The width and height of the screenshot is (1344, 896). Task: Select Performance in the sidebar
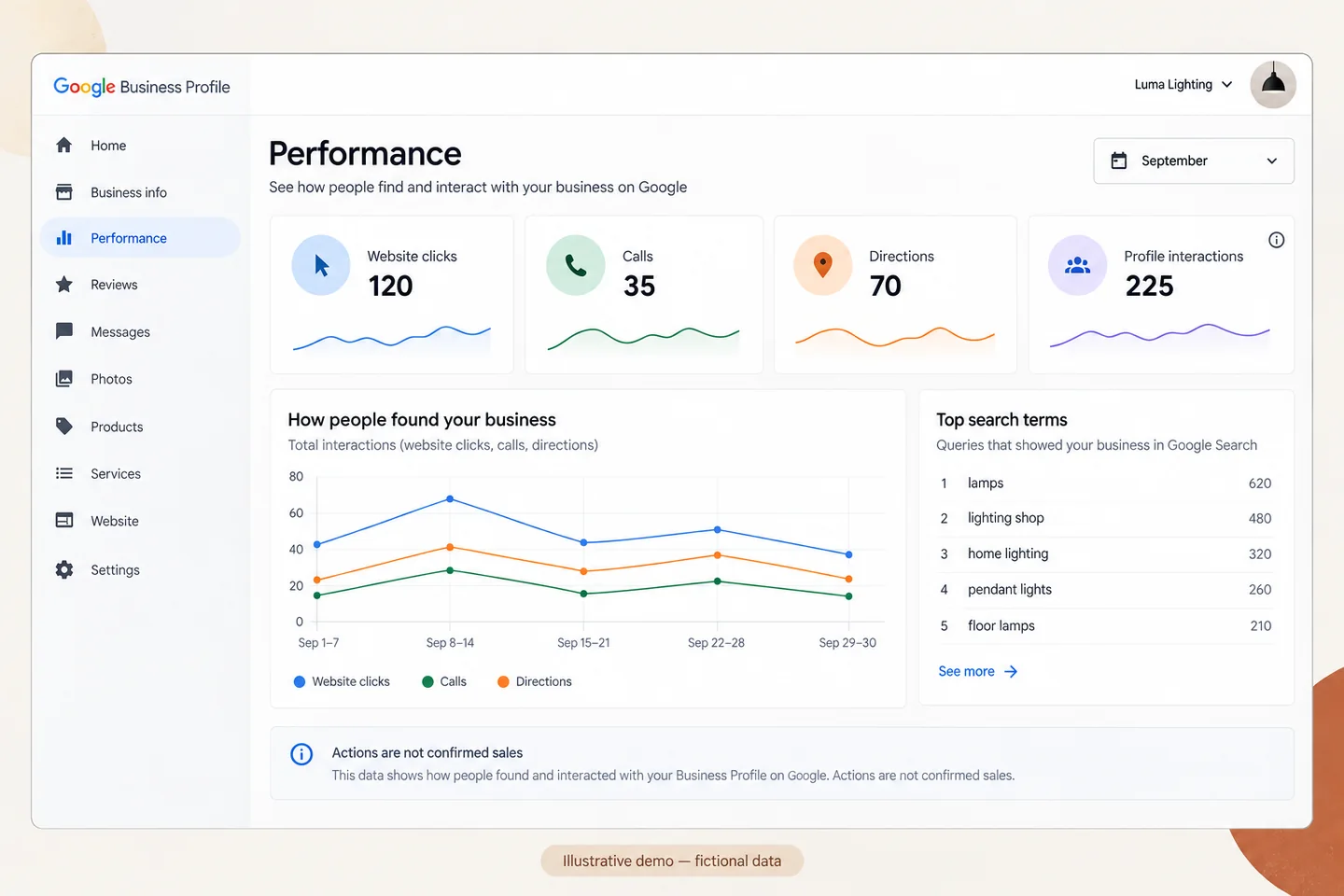[x=140, y=237]
